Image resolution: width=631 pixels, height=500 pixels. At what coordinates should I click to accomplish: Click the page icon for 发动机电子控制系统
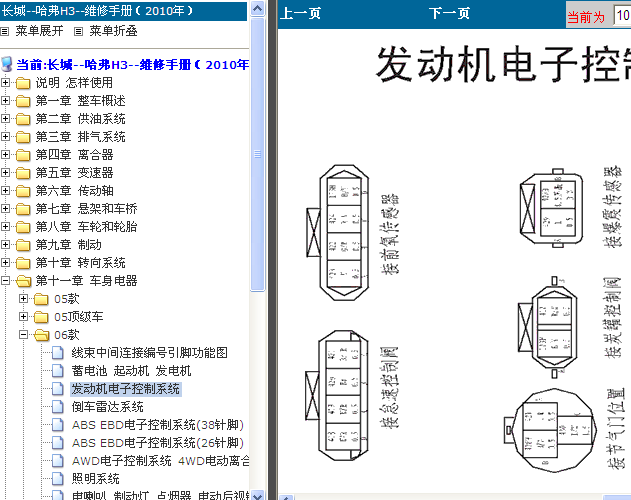pyautogui.click(x=58, y=389)
